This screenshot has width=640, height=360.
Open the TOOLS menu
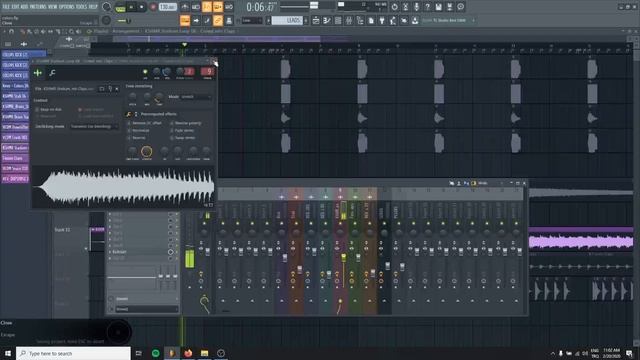tap(81, 7)
